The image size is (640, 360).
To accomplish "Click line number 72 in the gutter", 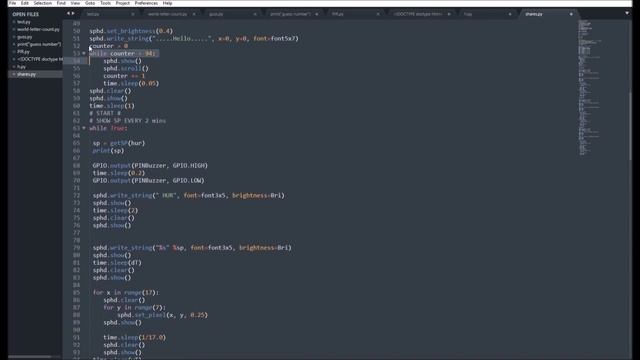I will pyautogui.click(x=76, y=196).
